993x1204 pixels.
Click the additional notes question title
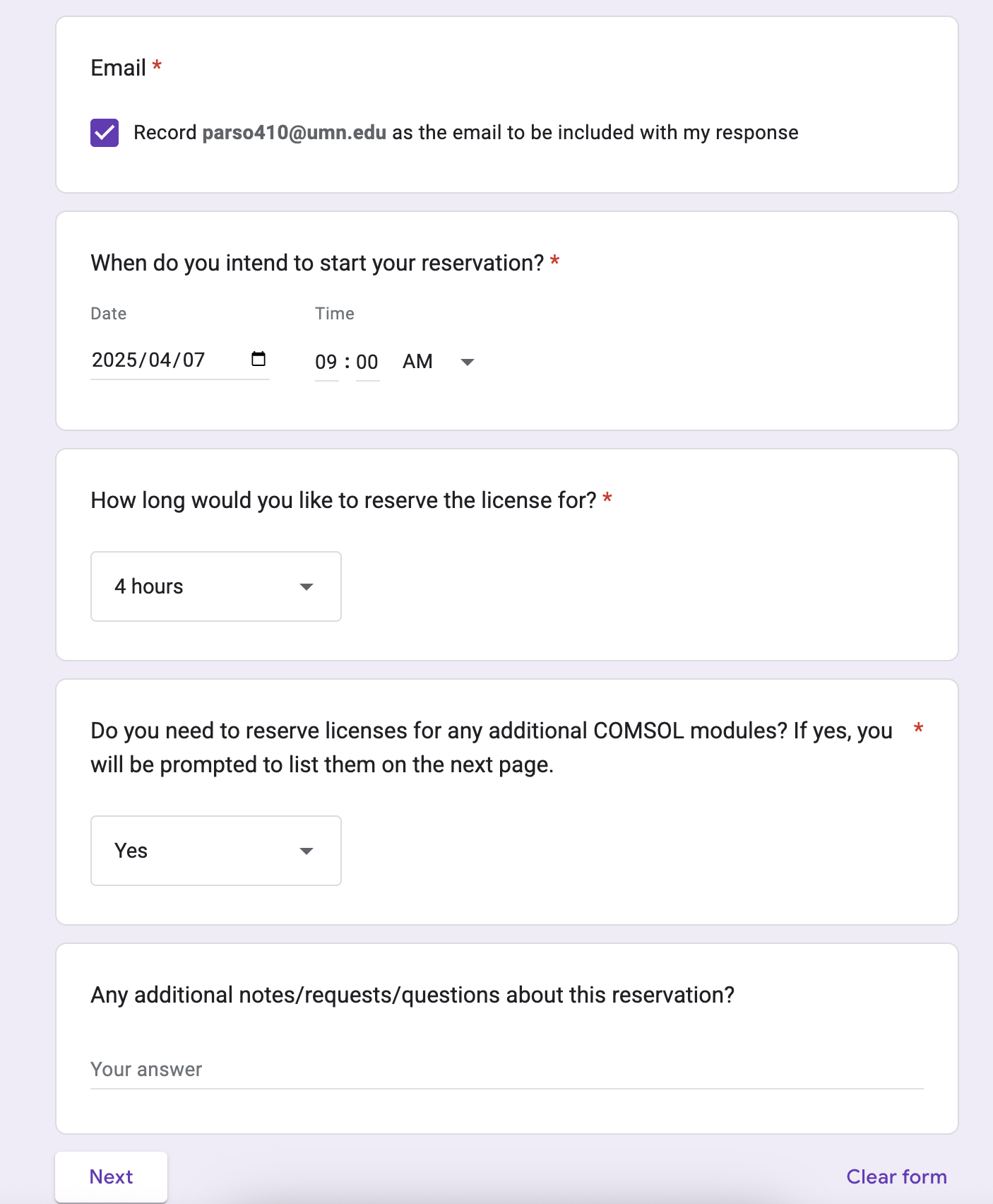tap(412, 995)
